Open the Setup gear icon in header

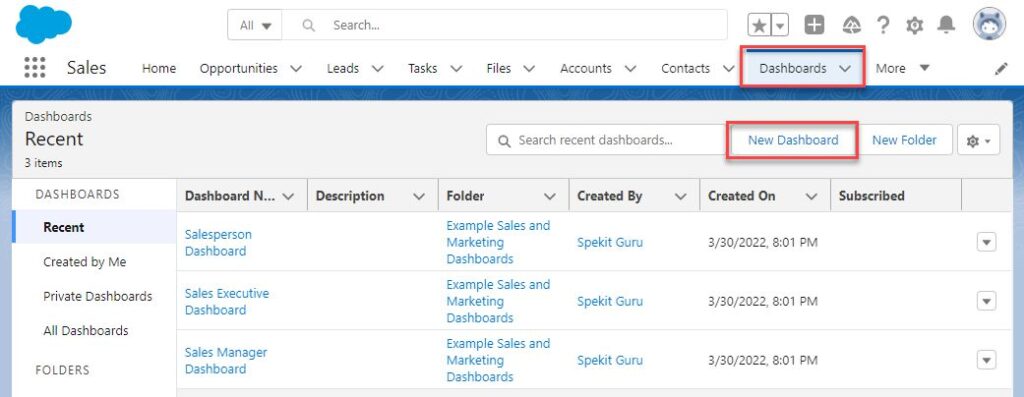pos(914,25)
